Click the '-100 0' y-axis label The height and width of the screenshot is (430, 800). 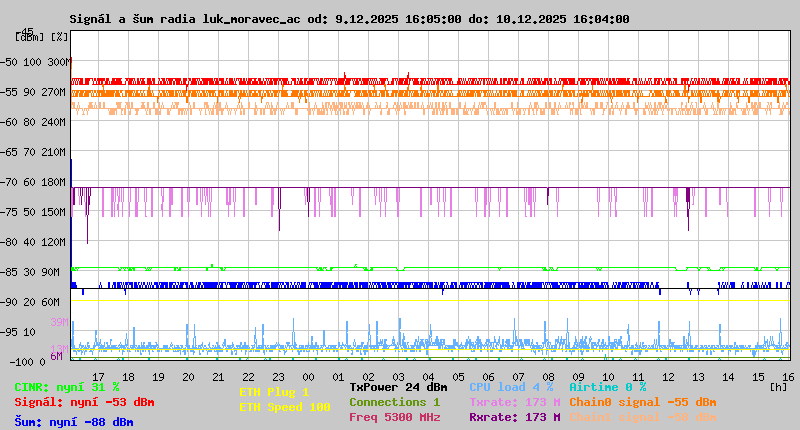tap(27, 362)
